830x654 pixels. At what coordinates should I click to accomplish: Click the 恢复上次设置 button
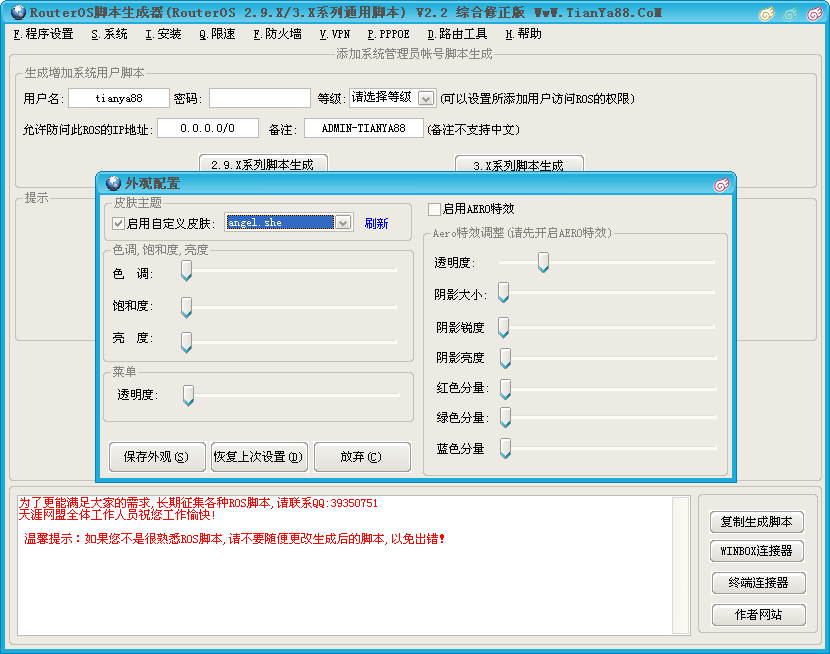[x=259, y=457]
